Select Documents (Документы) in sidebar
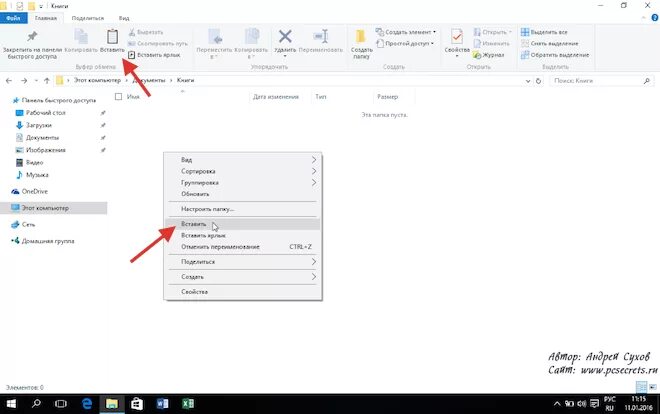The width and height of the screenshot is (660, 414). (37, 138)
